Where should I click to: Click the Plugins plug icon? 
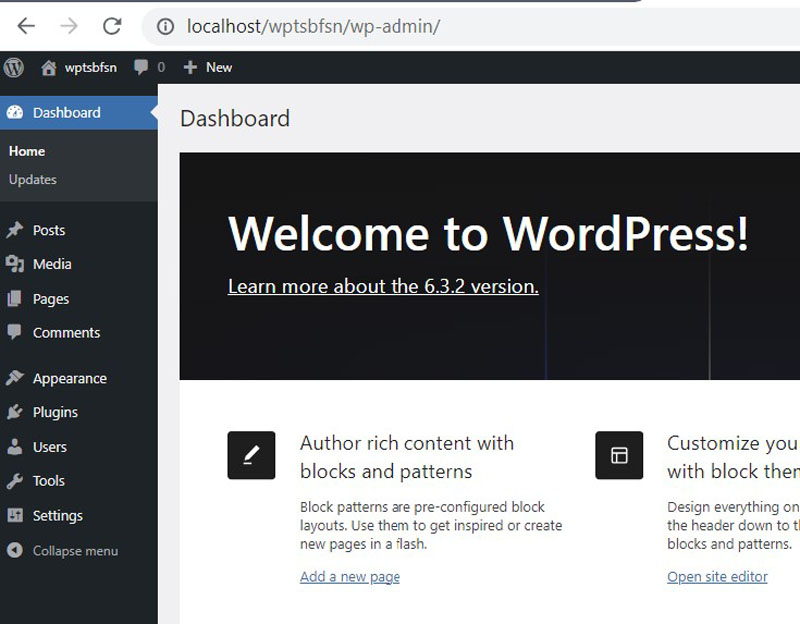[15, 412]
